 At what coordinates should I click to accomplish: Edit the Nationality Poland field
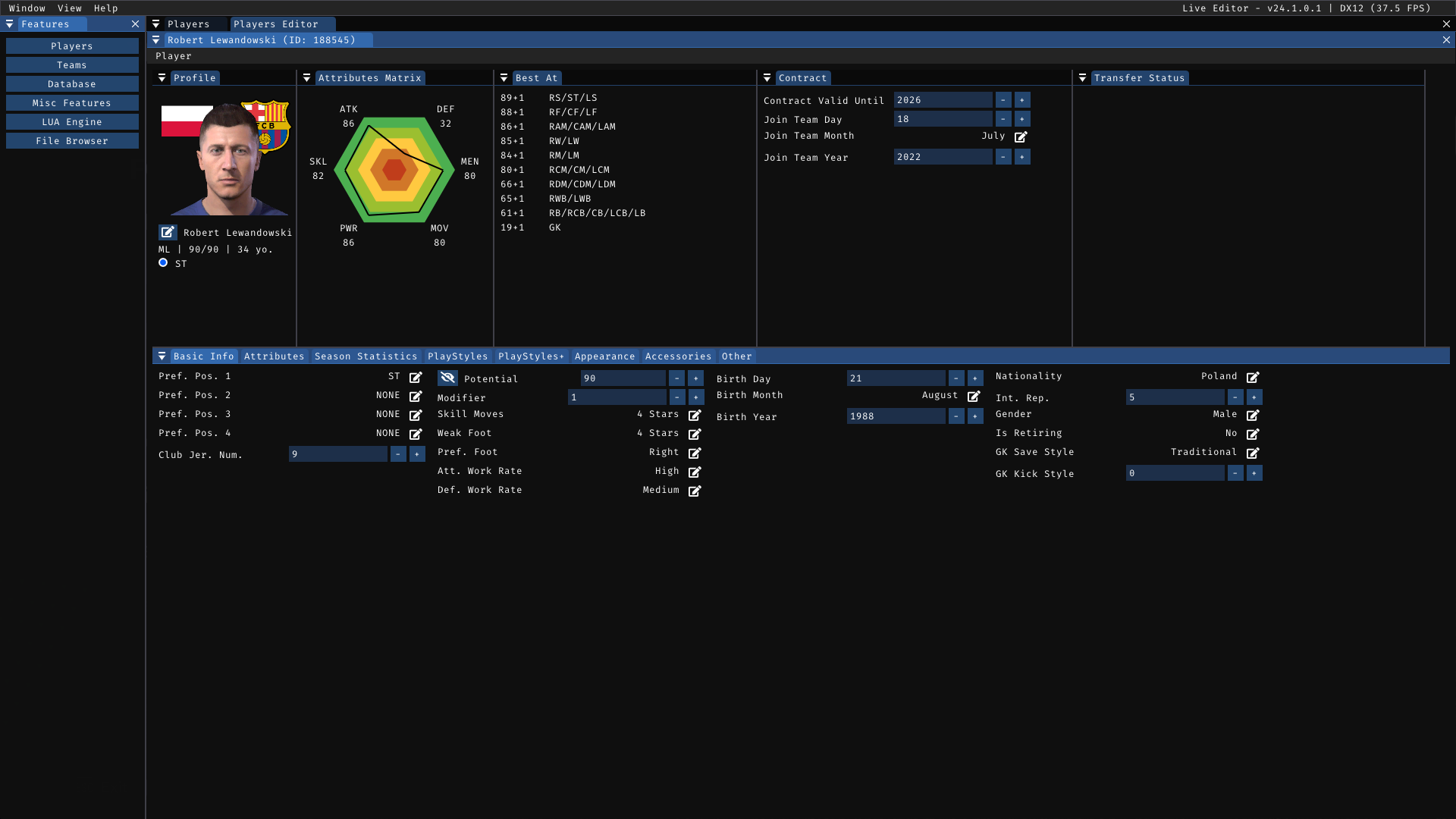(1253, 378)
